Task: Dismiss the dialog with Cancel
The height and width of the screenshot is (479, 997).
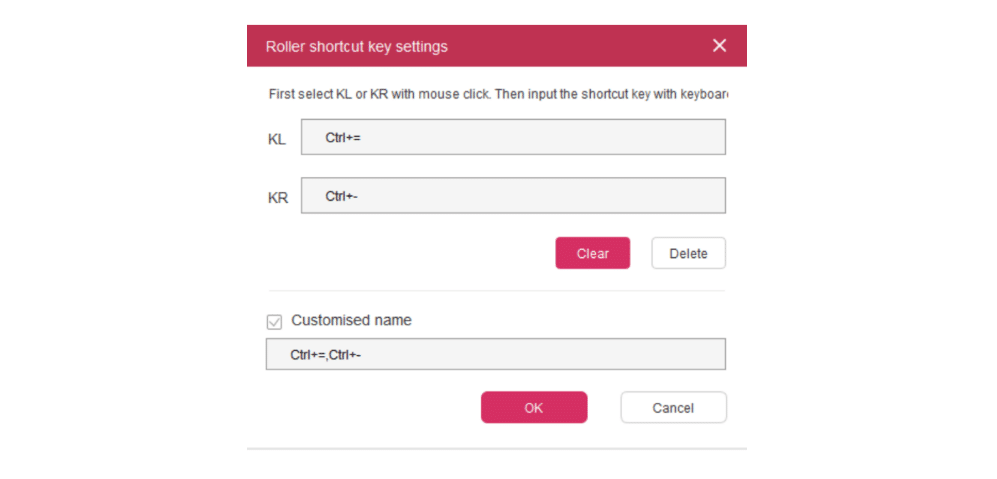Action: [x=673, y=407]
